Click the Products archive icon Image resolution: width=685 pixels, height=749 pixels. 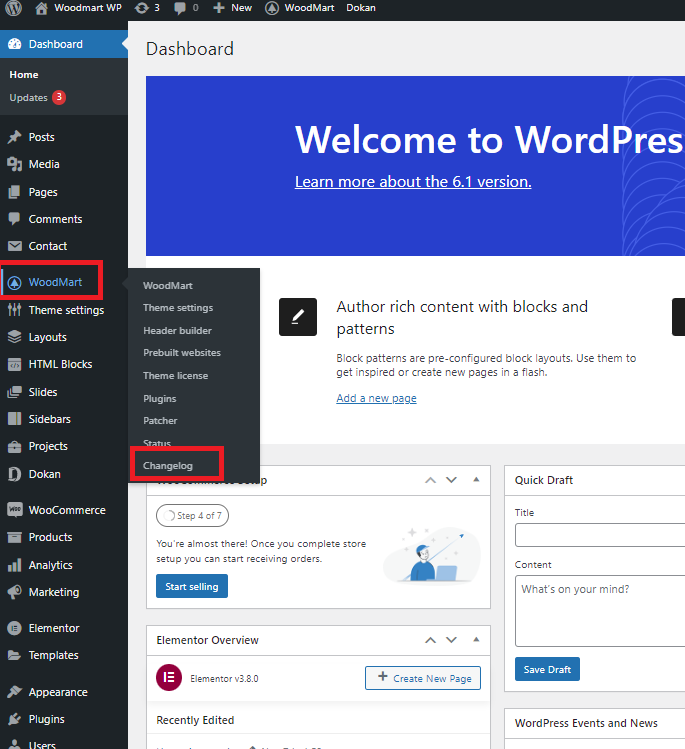point(15,537)
